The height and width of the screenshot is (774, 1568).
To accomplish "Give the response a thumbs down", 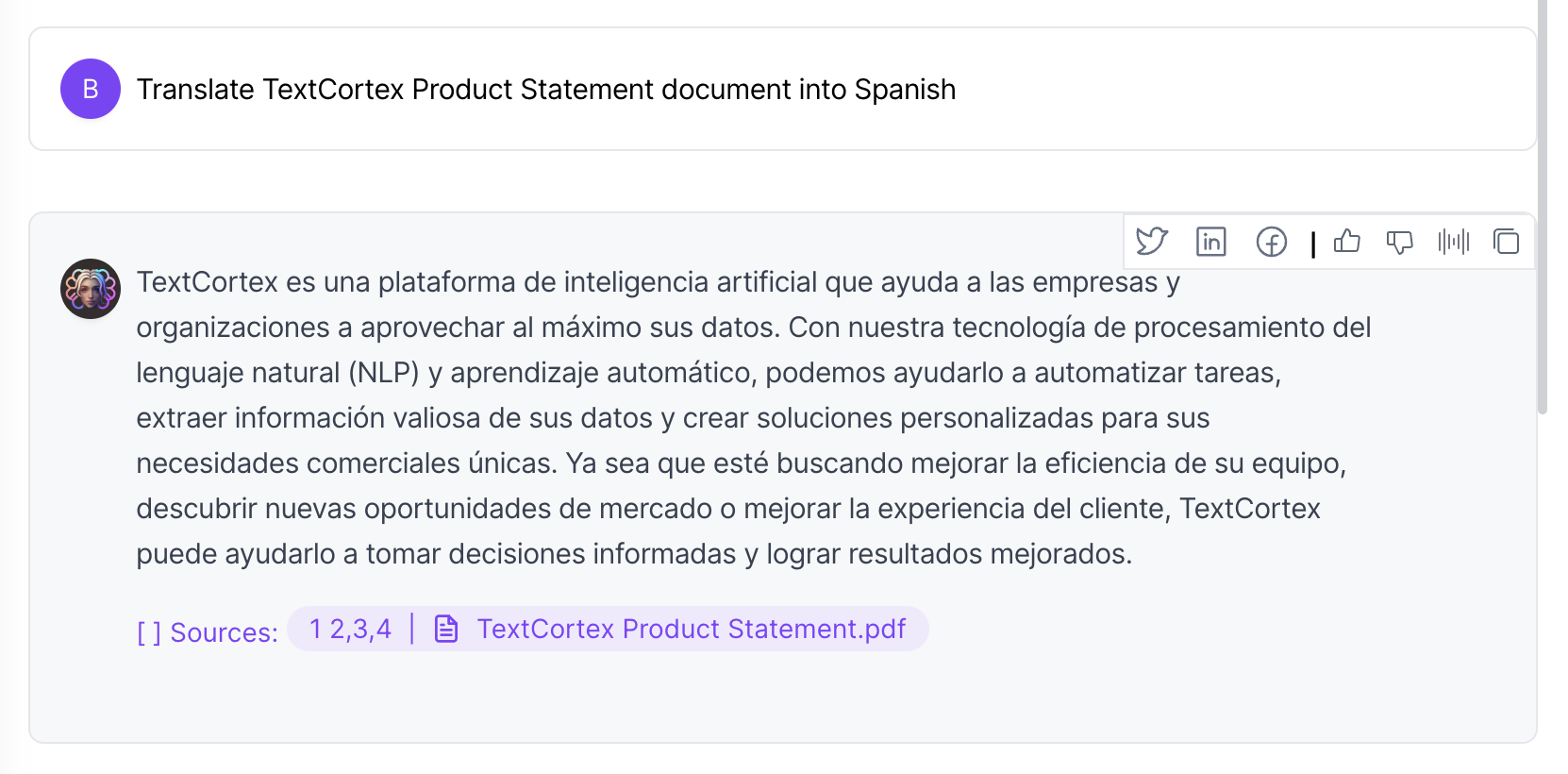I will tap(1400, 243).
